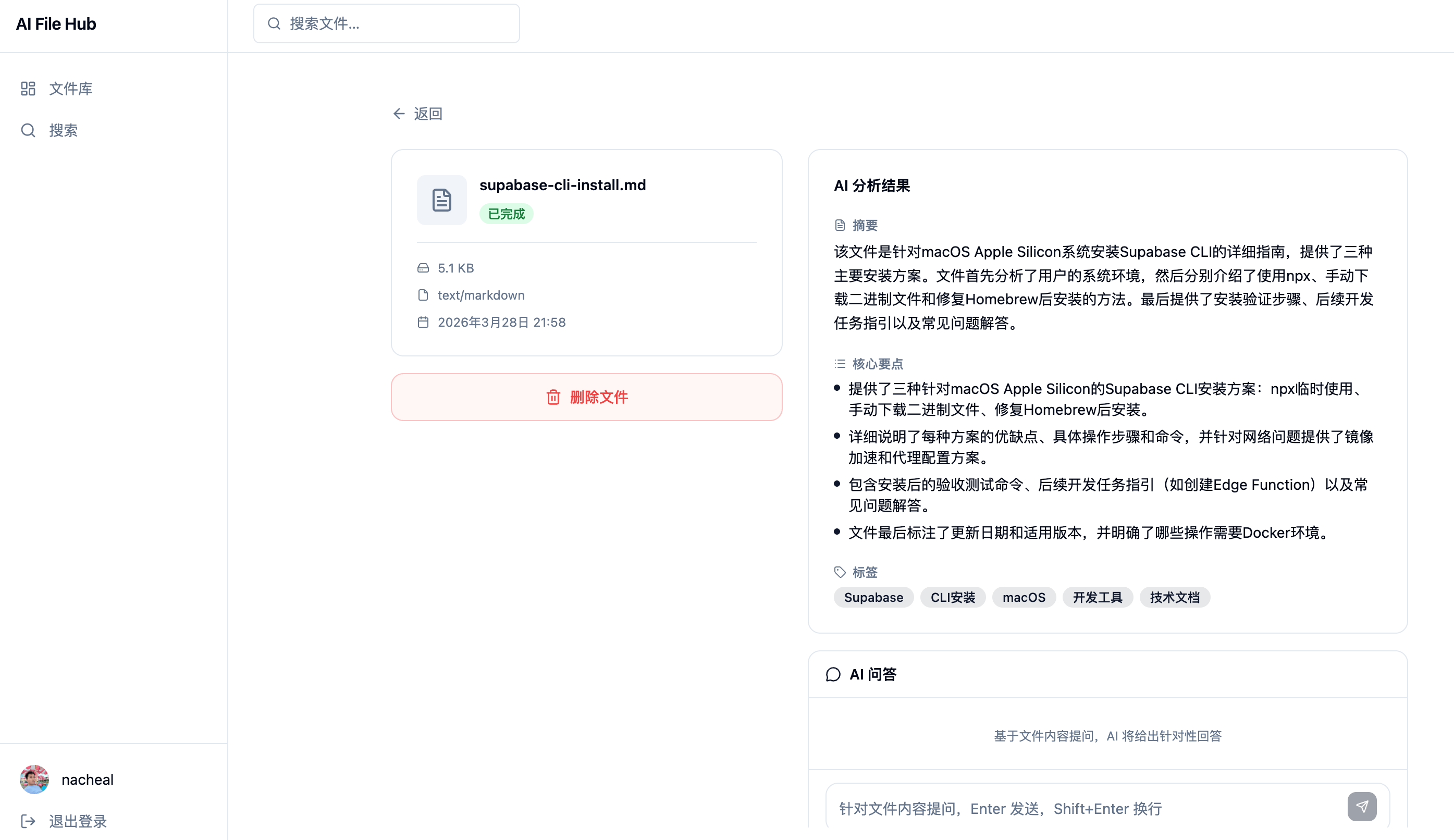
Task: Select the bullet about 镜像加速和代理配置方案
Action: pyautogui.click(x=1111, y=447)
